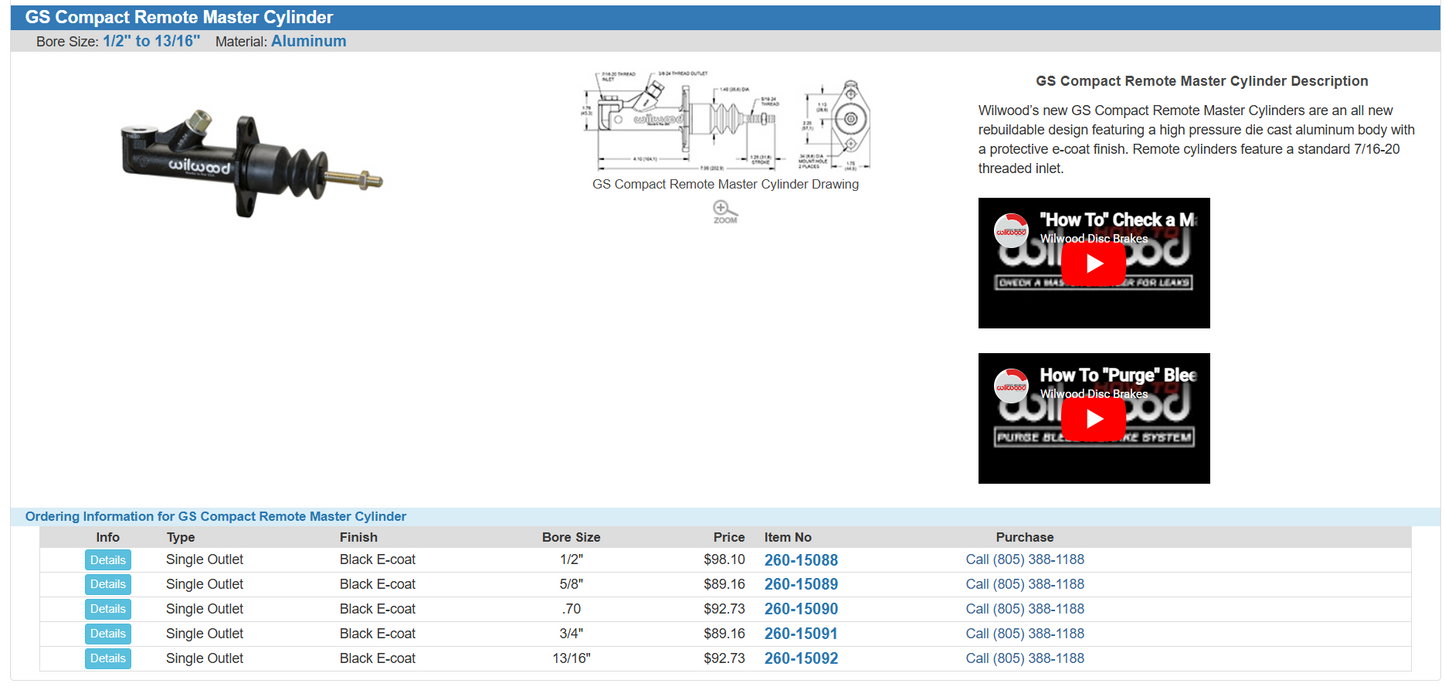1445x697 pixels.
Task: Click the Aluminum material text
Action: coord(309,42)
